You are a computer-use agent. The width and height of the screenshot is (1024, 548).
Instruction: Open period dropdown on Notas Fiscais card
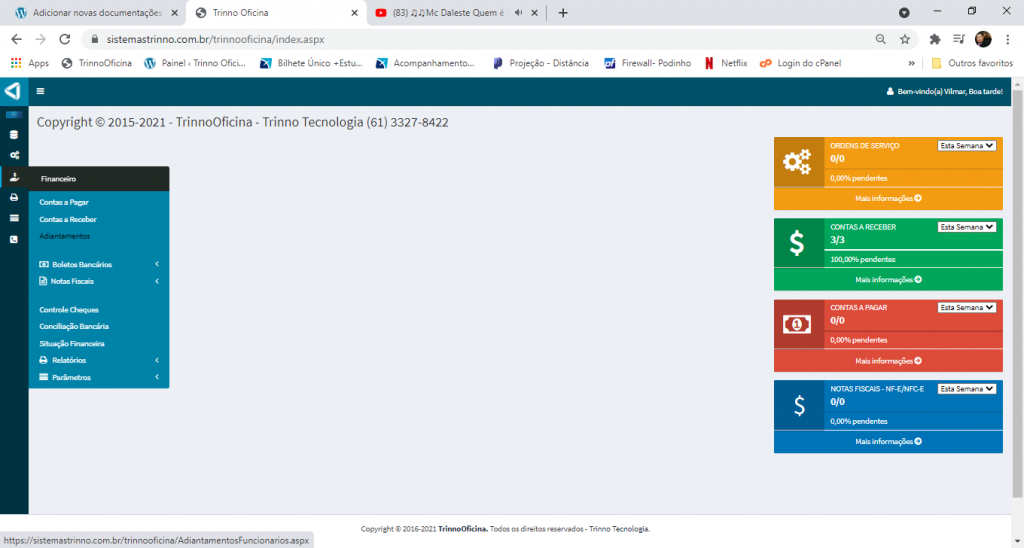(967, 389)
